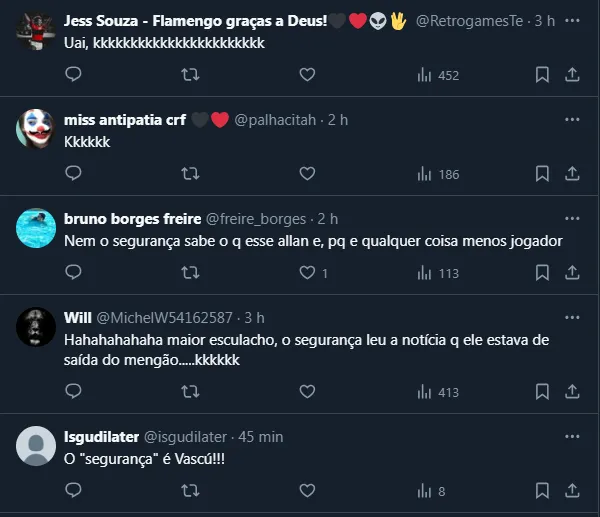Open view count on Will's tweet
This screenshot has width=600, height=517.
pyautogui.click(x=437, y=392)
